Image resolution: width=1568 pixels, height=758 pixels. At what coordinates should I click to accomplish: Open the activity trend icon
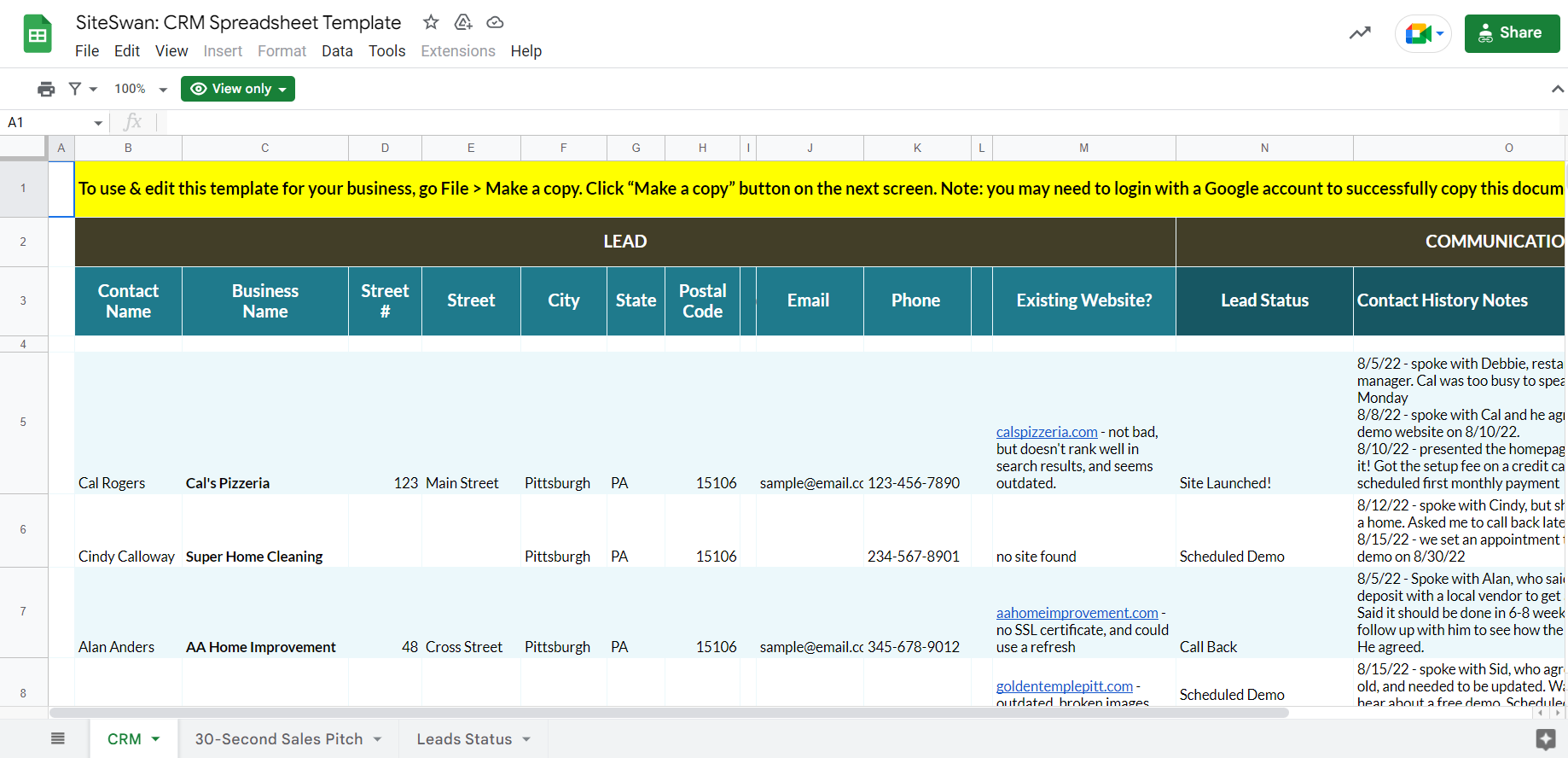coord(1360,33)
